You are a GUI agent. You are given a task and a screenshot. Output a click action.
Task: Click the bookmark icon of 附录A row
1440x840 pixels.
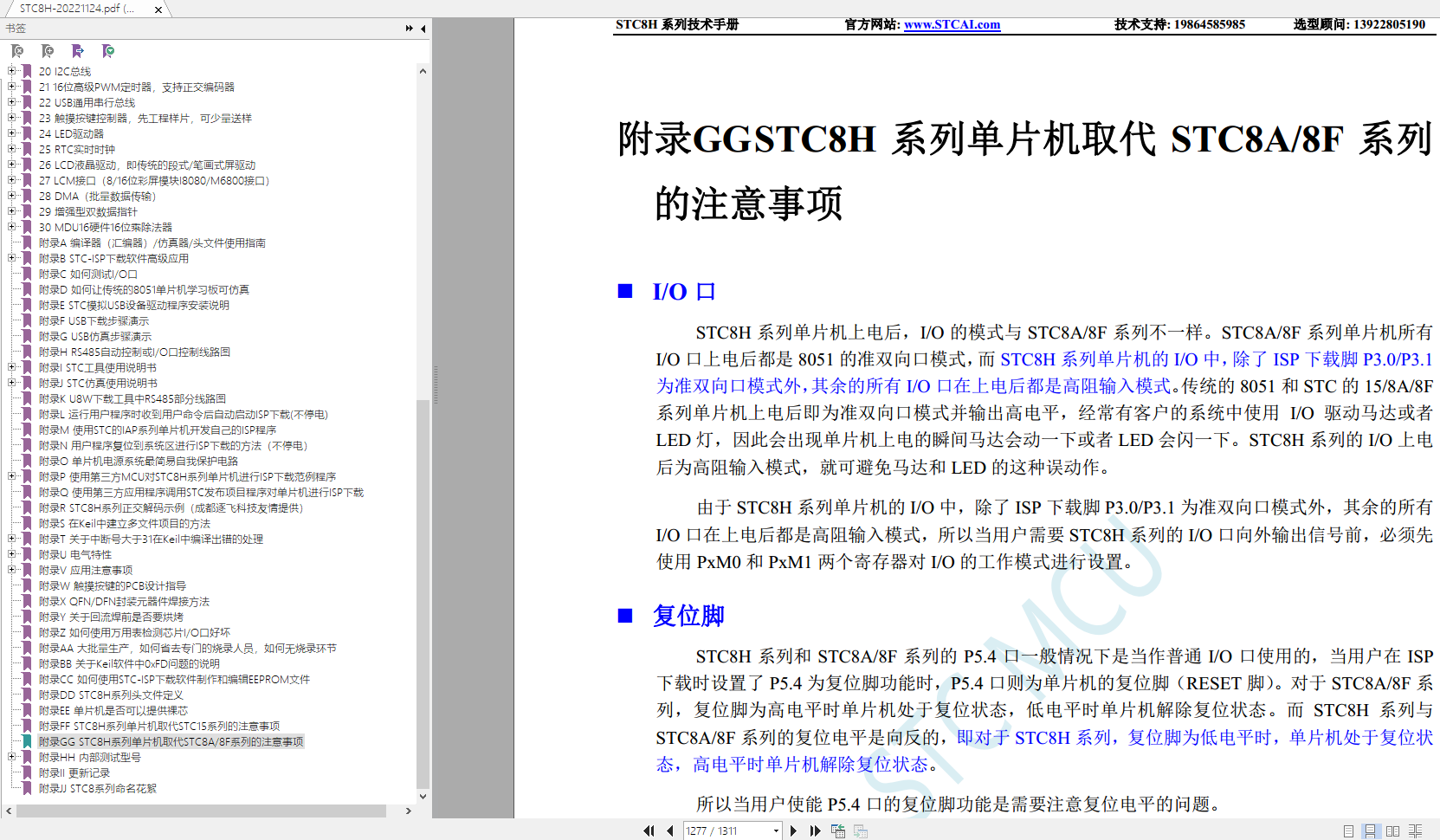pos(27,242)
